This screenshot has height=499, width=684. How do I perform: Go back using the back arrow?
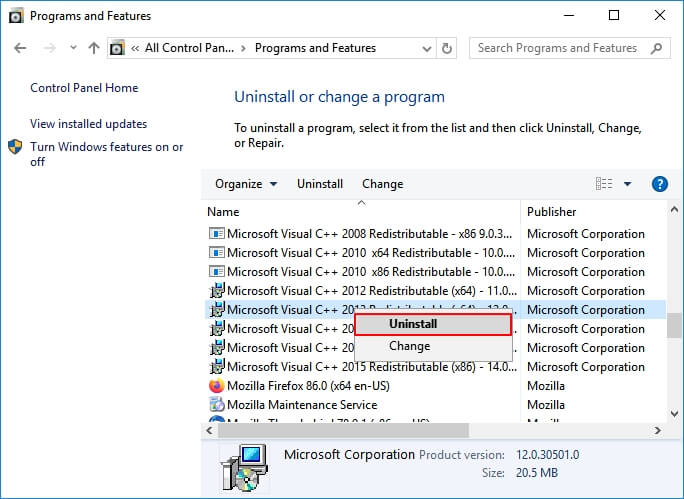click(22, 48)
